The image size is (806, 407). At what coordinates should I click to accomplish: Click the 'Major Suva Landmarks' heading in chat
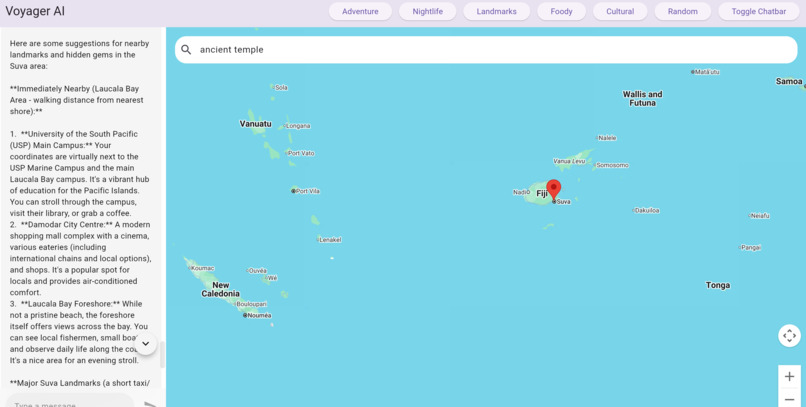click(63, 383)
